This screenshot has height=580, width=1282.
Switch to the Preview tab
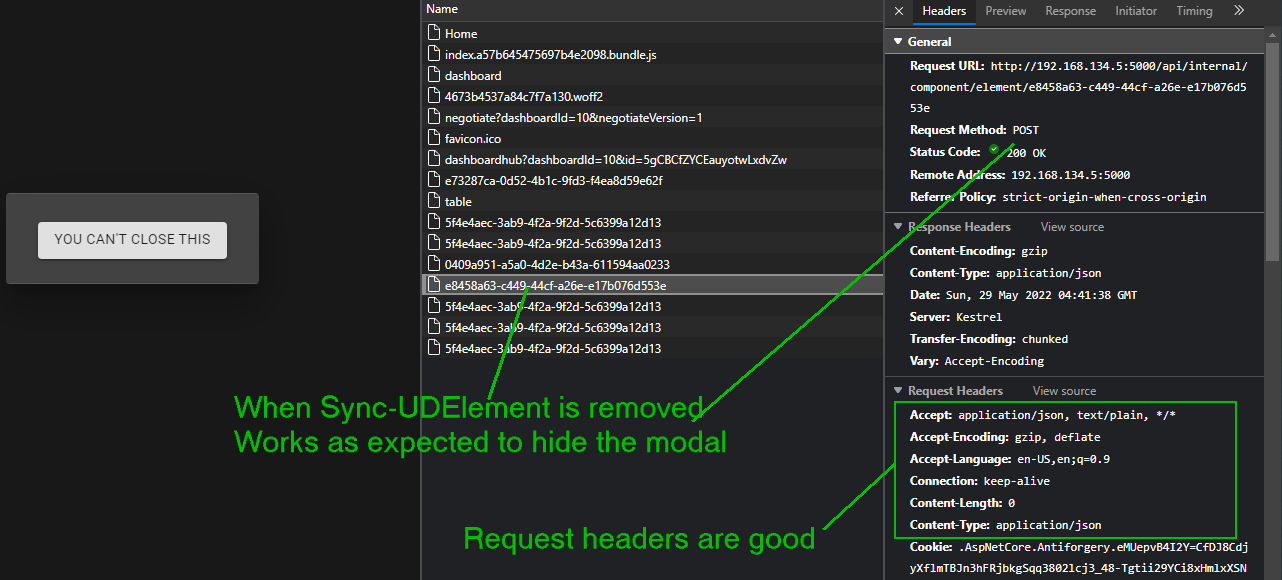[1005, 11]
